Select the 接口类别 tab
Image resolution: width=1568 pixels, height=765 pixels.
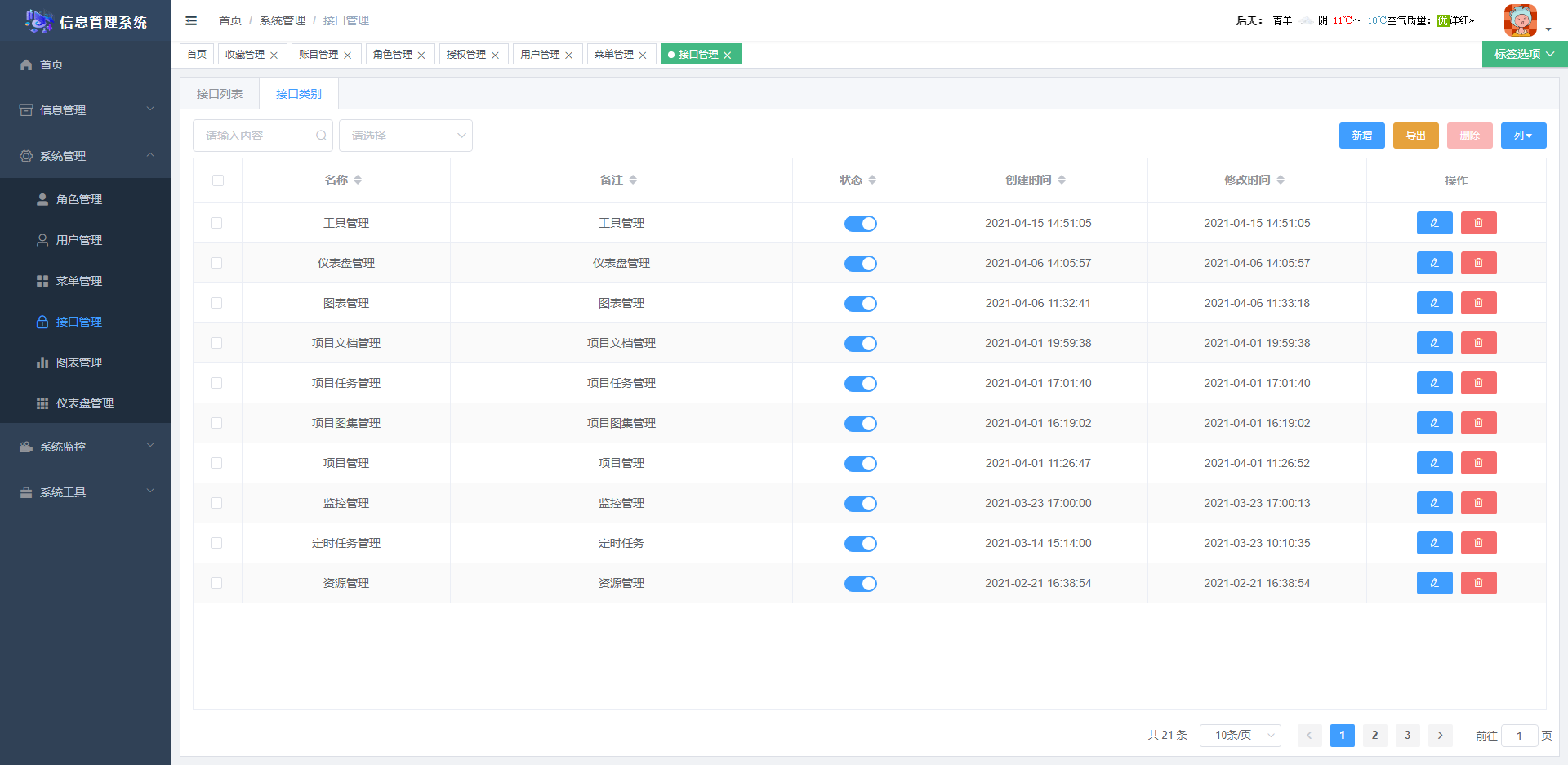299,94
